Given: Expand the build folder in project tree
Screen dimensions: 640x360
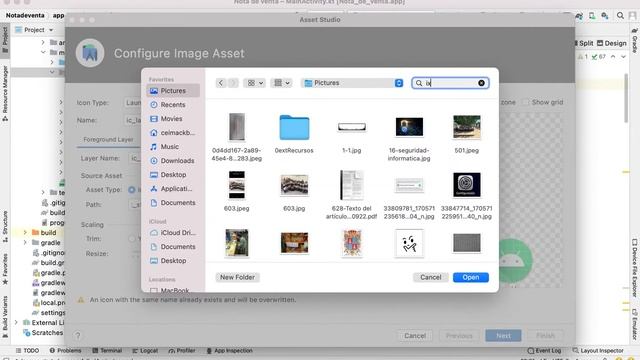Looking at the screenshot, I should (25, 233).
